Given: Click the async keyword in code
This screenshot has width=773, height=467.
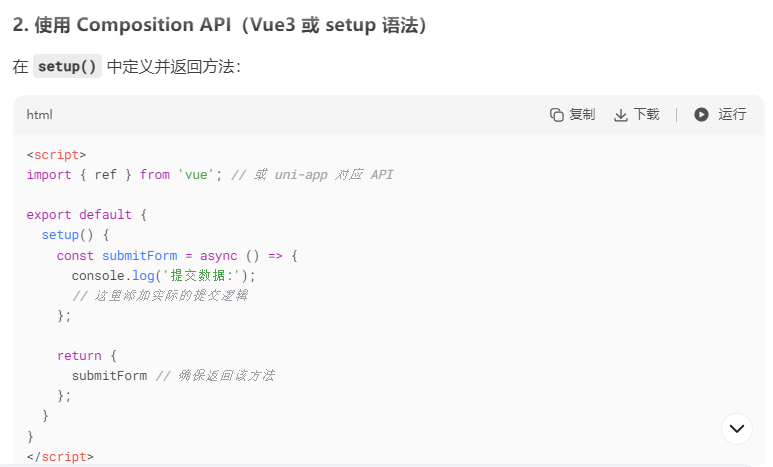Looking at the screenshot, I should click(x=218, y=256).
